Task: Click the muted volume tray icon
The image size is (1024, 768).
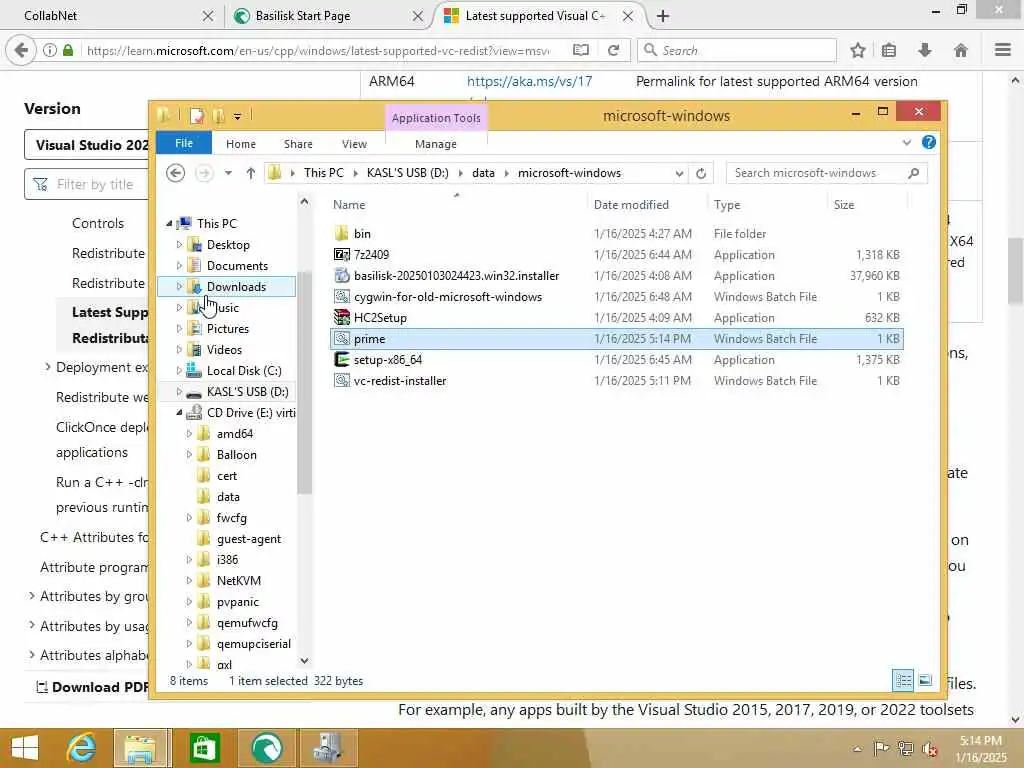Action: pos(929,748)
